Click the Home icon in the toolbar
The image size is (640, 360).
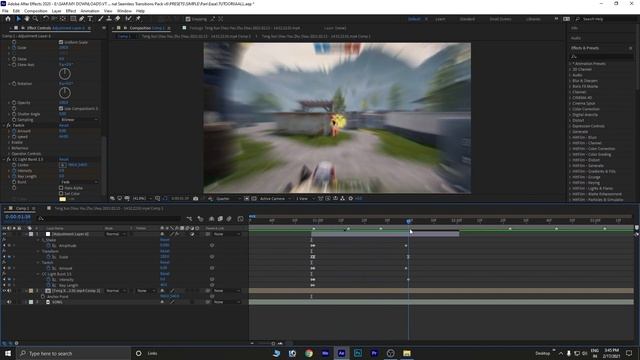pyautogui.click(x=8, y=19)
